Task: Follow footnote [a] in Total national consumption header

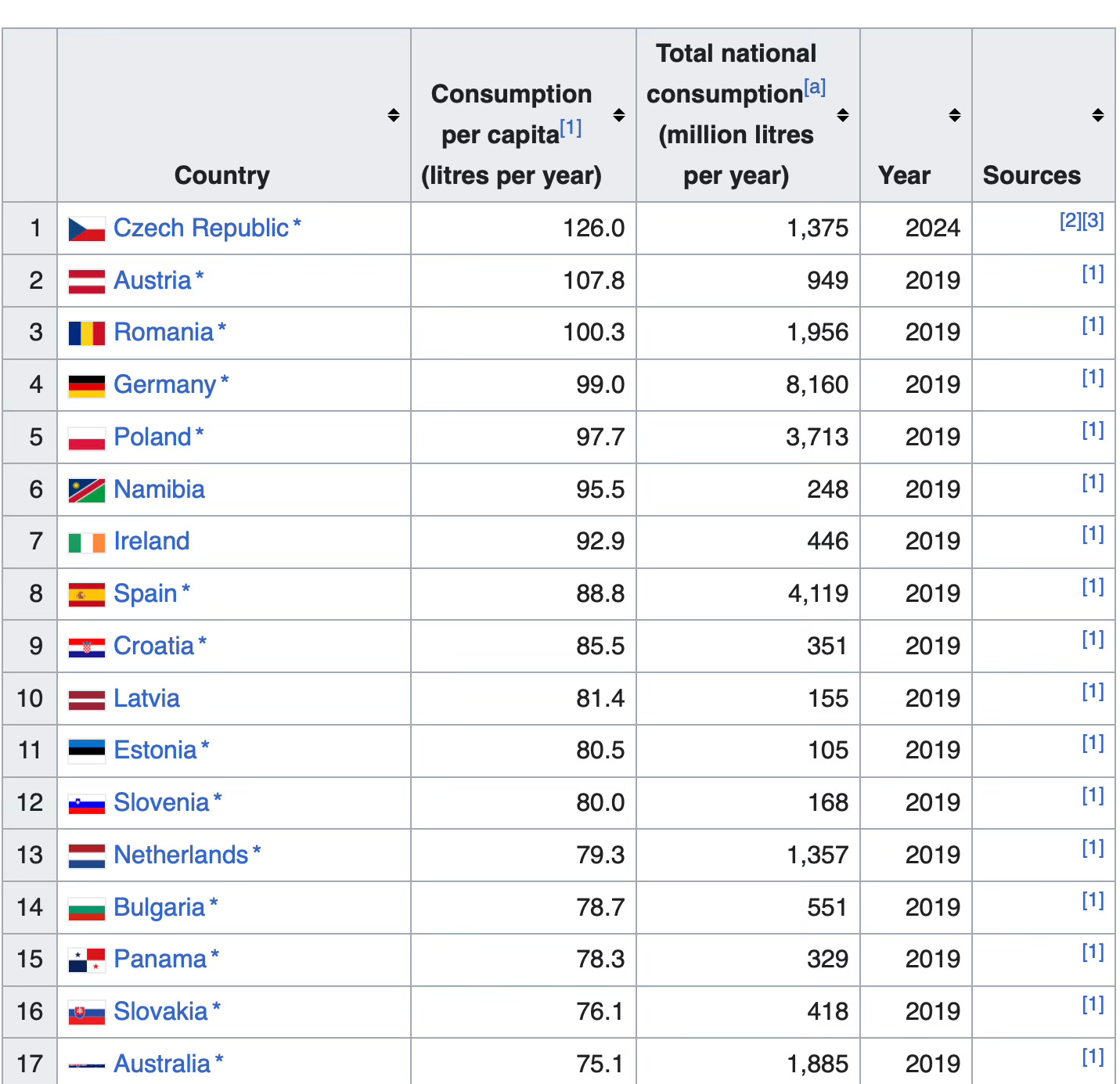Action: [815, 87]
